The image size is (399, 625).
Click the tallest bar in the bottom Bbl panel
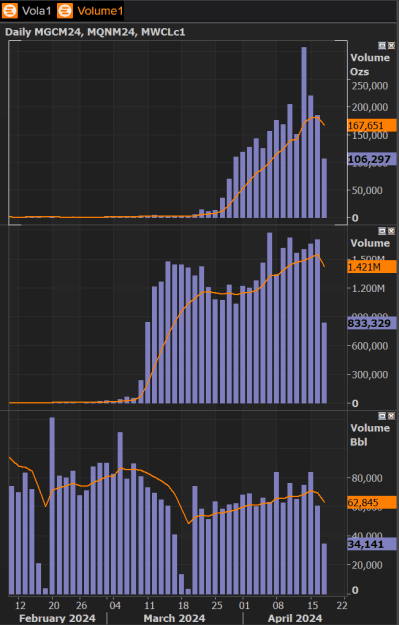pyautogui.click(x=52, y=506)
